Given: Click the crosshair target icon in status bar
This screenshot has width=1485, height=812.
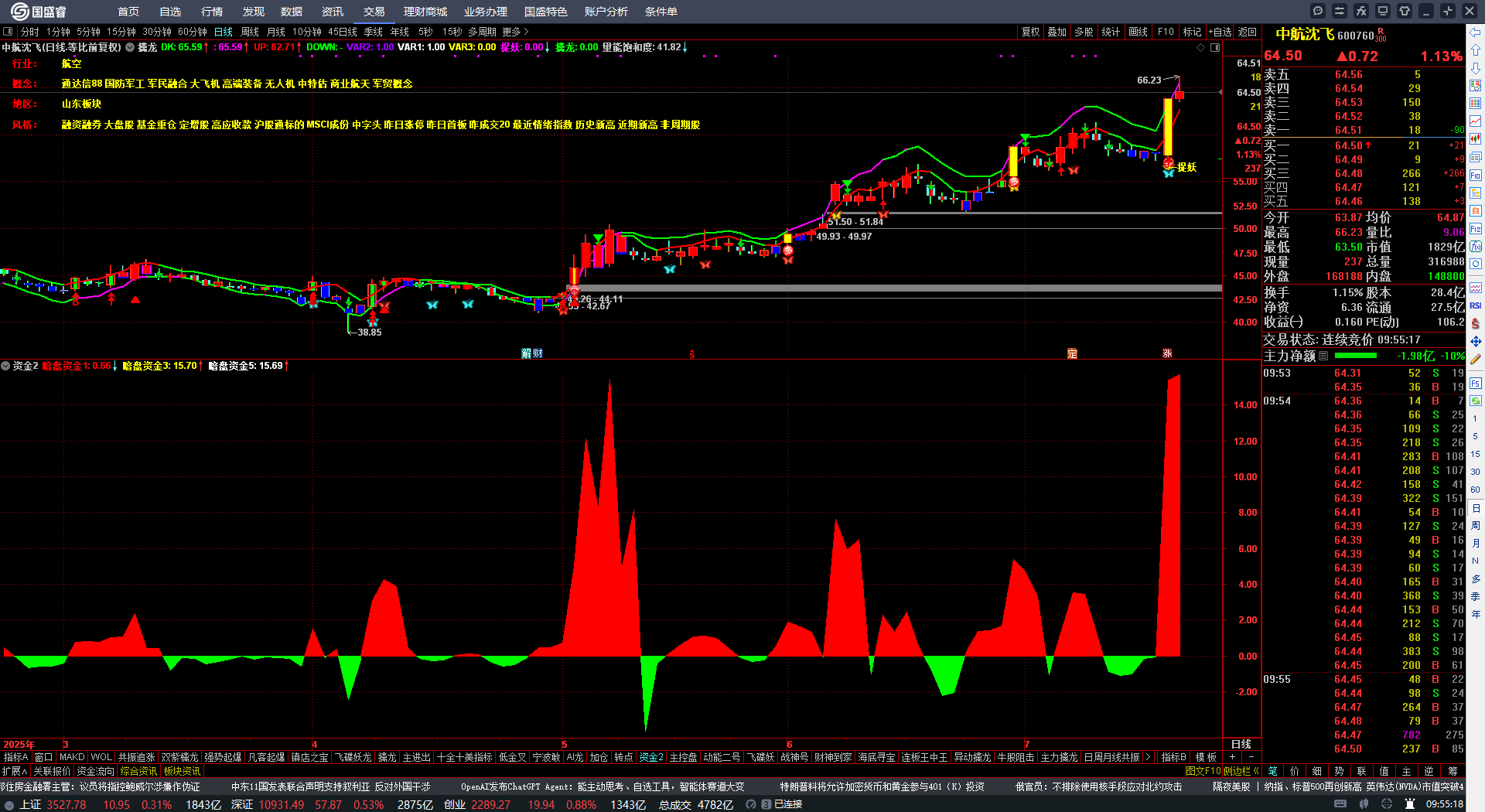Looking at the screenshot, I should point(1387,804).
